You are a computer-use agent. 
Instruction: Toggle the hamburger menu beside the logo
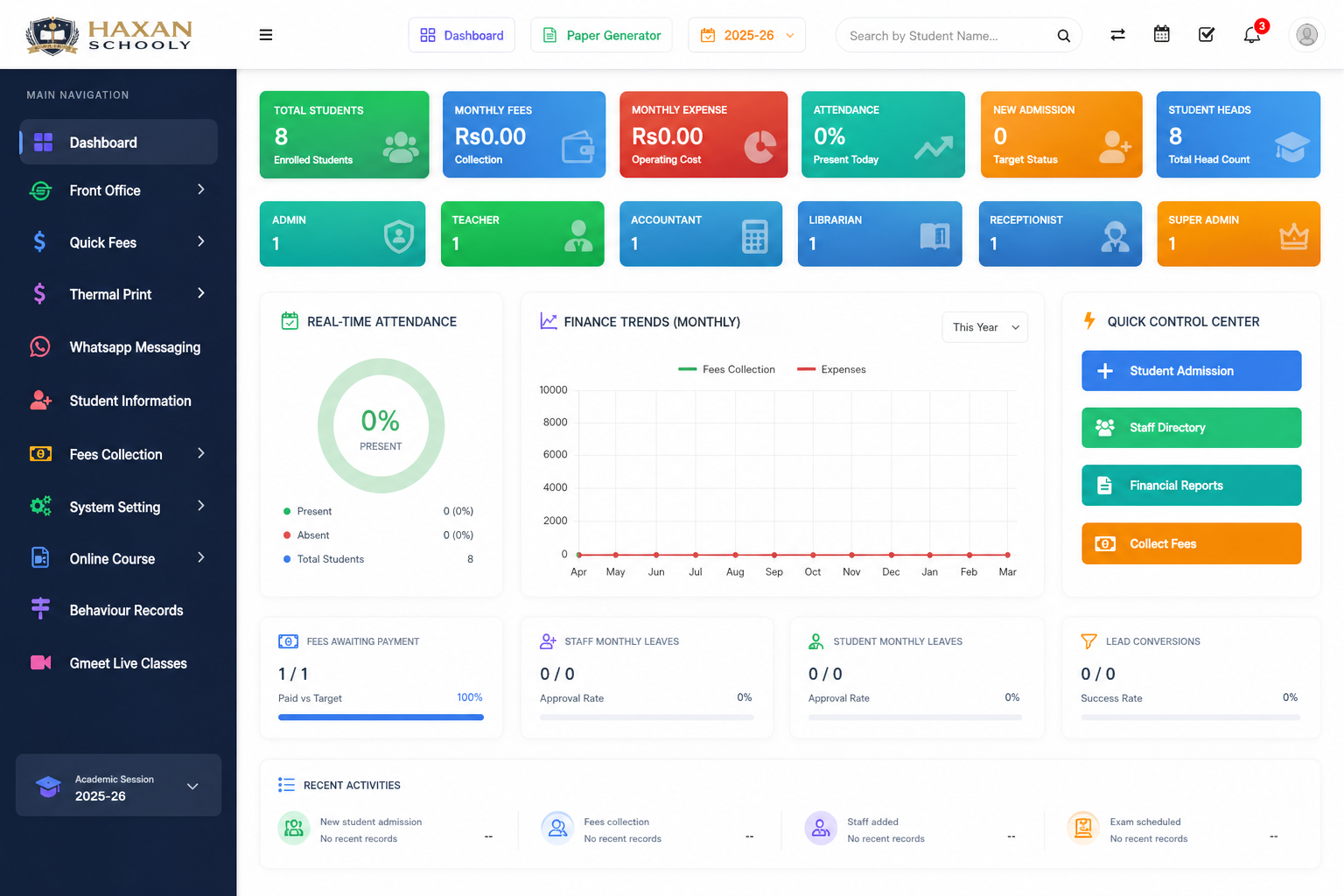point(266,34)
